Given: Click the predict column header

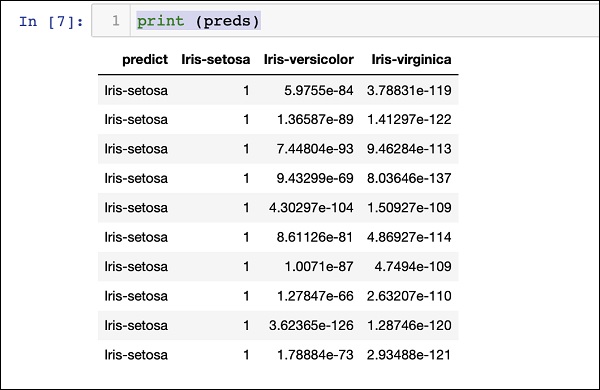Looking at the screenshot, I should pyautogui.click(x=145, y=59).
